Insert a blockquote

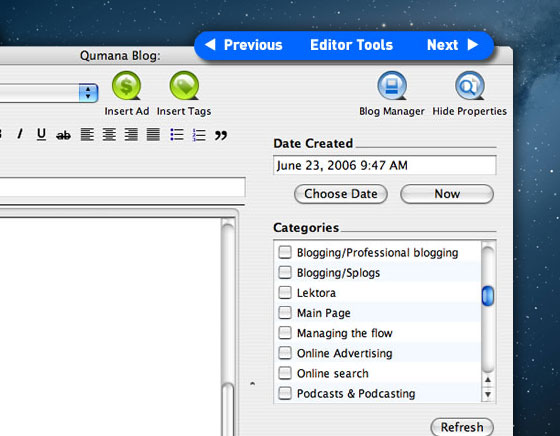pyautogui.click(x=221, y=135)
